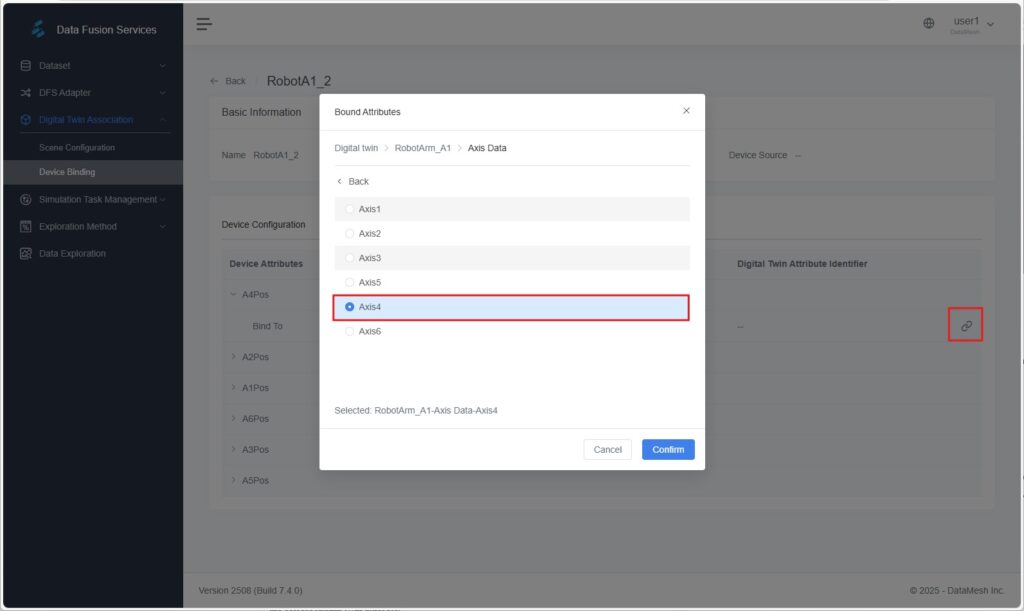Click the Dataset sidebar icon
Screen dimensions: 1024x611
(x=26, y=66)
